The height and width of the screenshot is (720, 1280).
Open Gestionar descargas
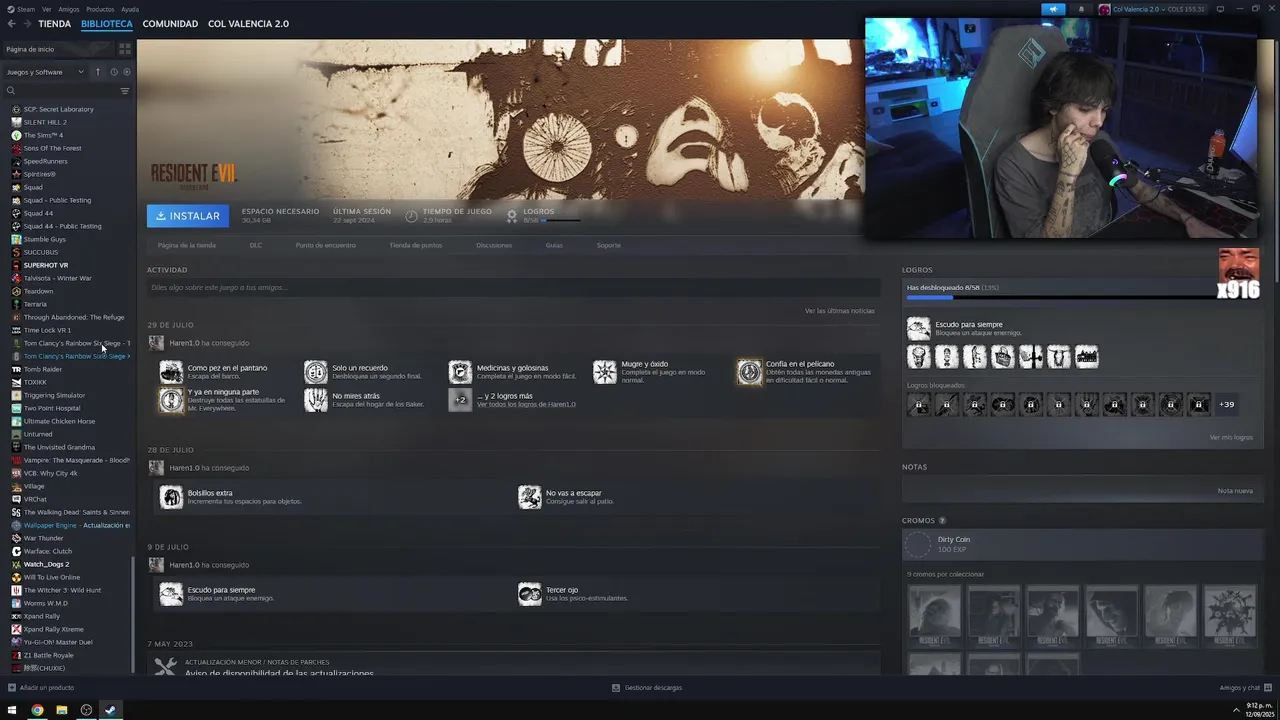tap(647, 688)
